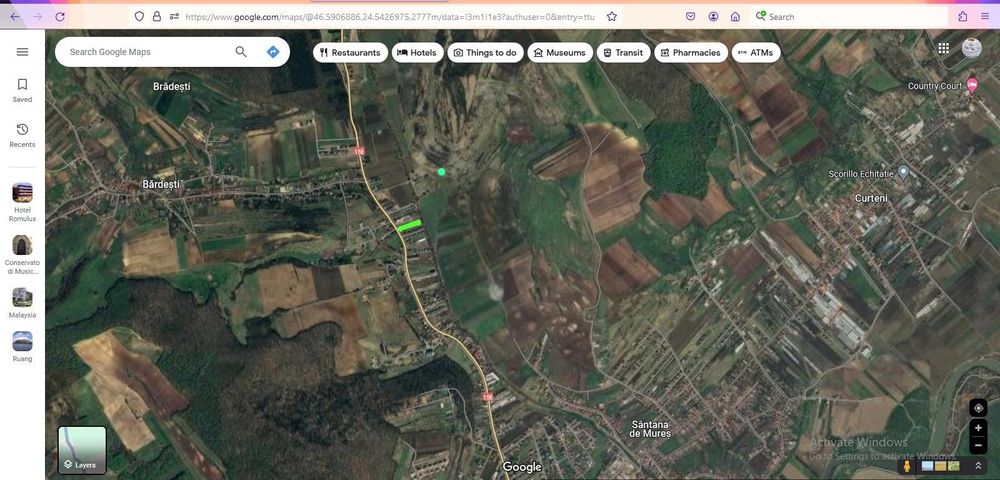Viewport: 1000px width, 480px height.
Task: Select the ATMs chip
Action: click(x=756, y=53)
